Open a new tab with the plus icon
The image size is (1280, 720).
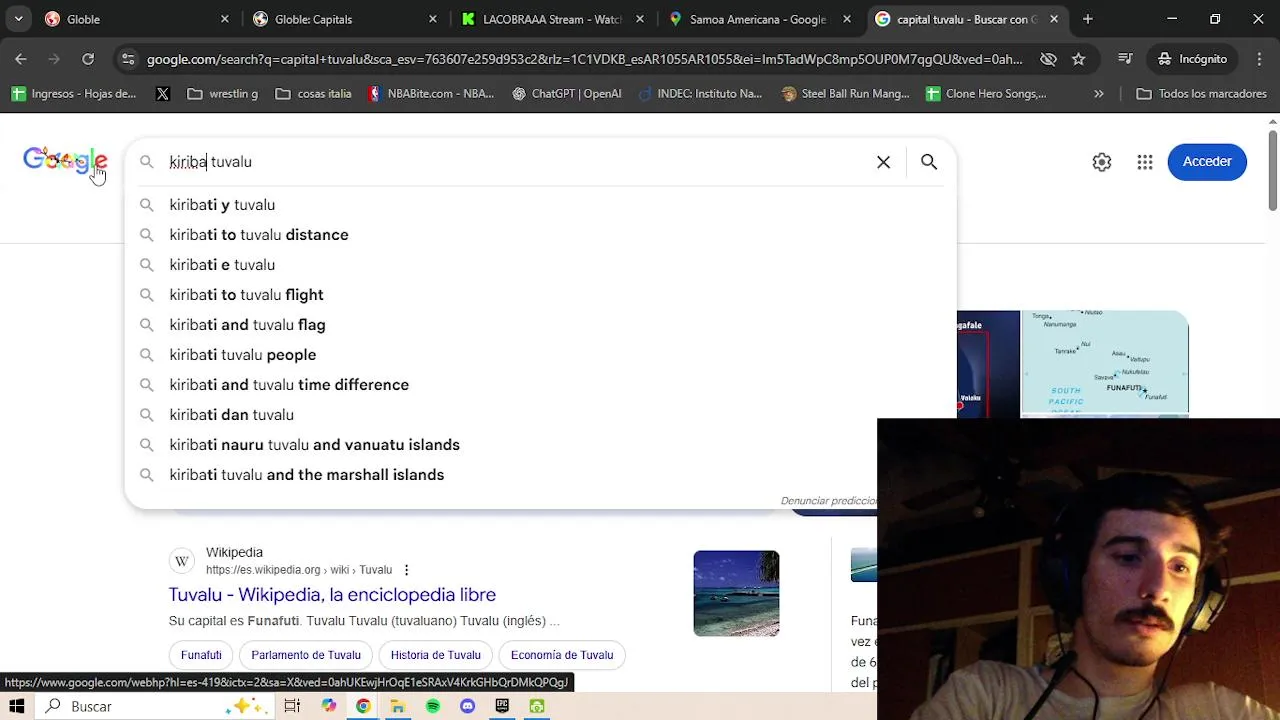[x=1088, y=19]
